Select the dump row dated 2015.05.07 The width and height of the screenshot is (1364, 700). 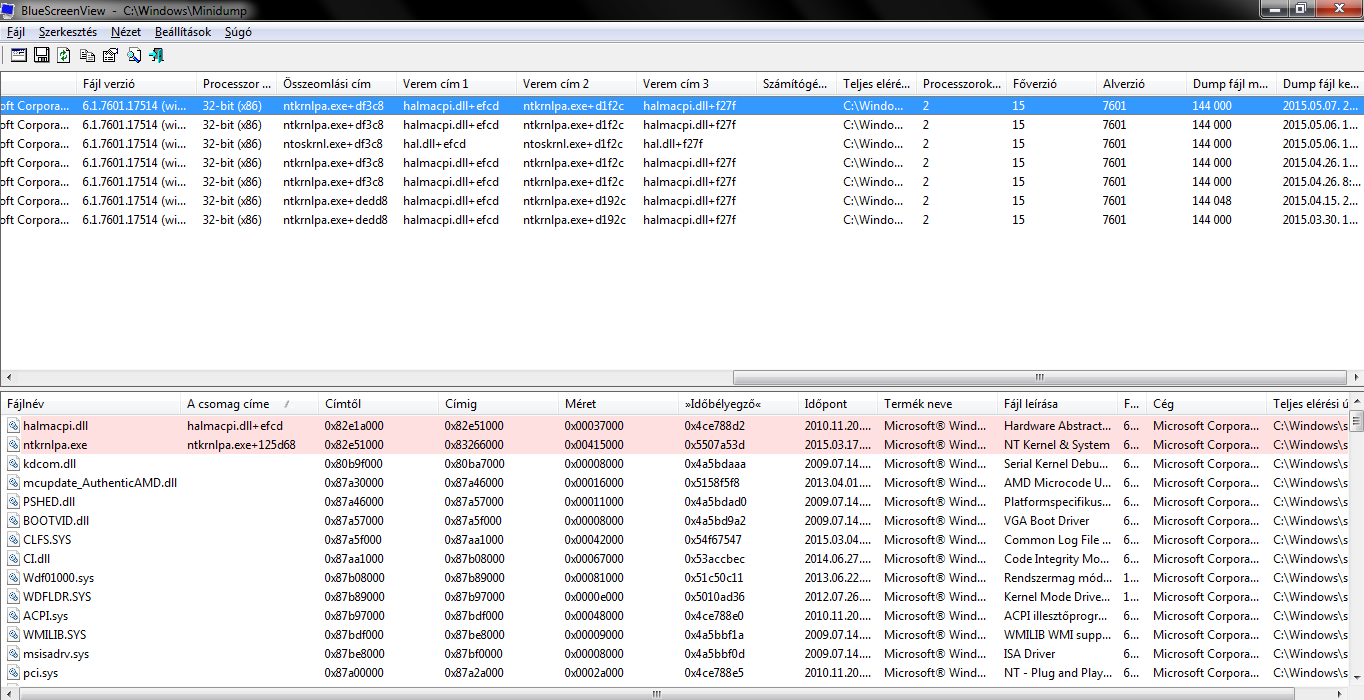pyautogui.click(x=682, y=105)
